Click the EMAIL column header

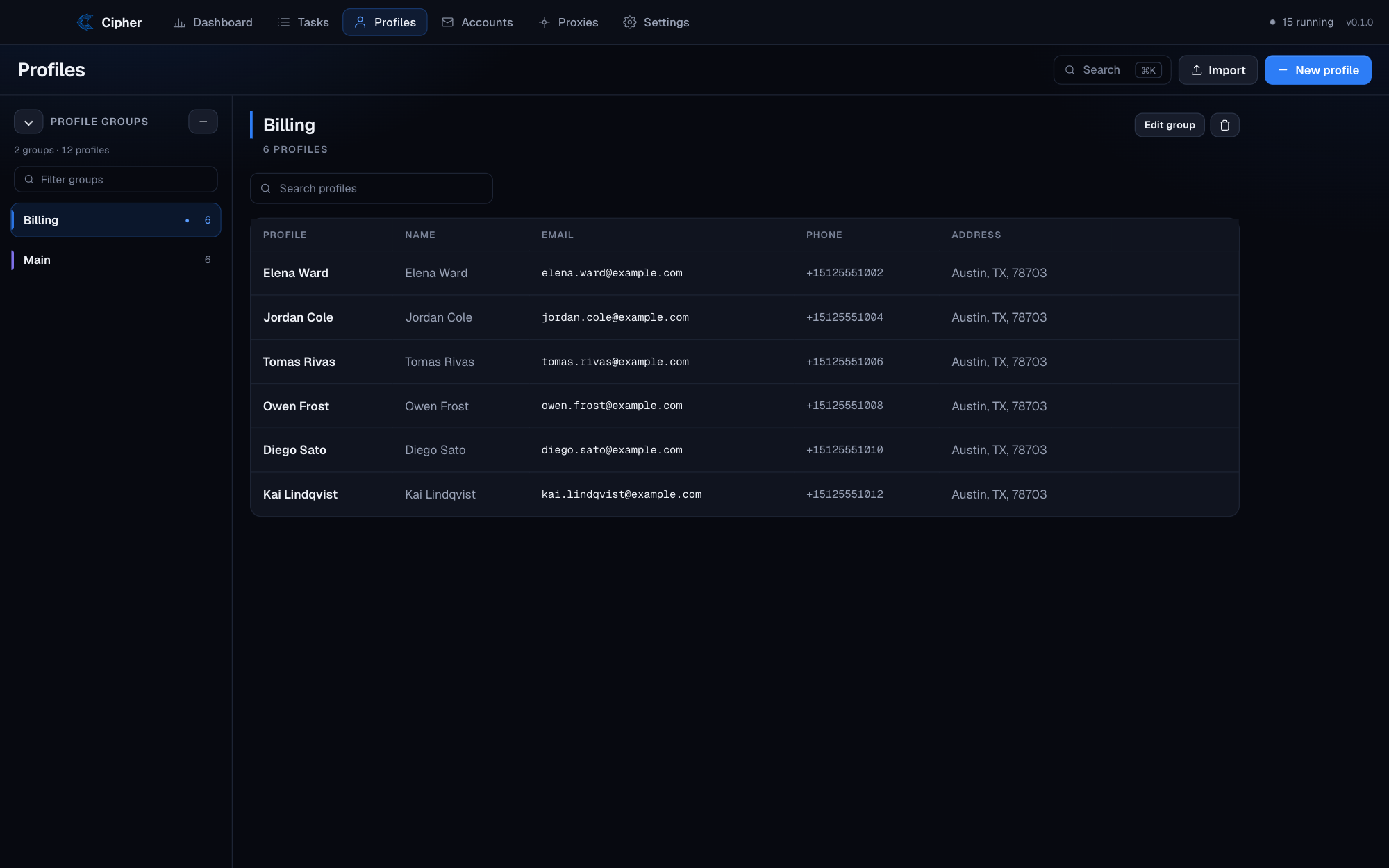click(558, 235)
